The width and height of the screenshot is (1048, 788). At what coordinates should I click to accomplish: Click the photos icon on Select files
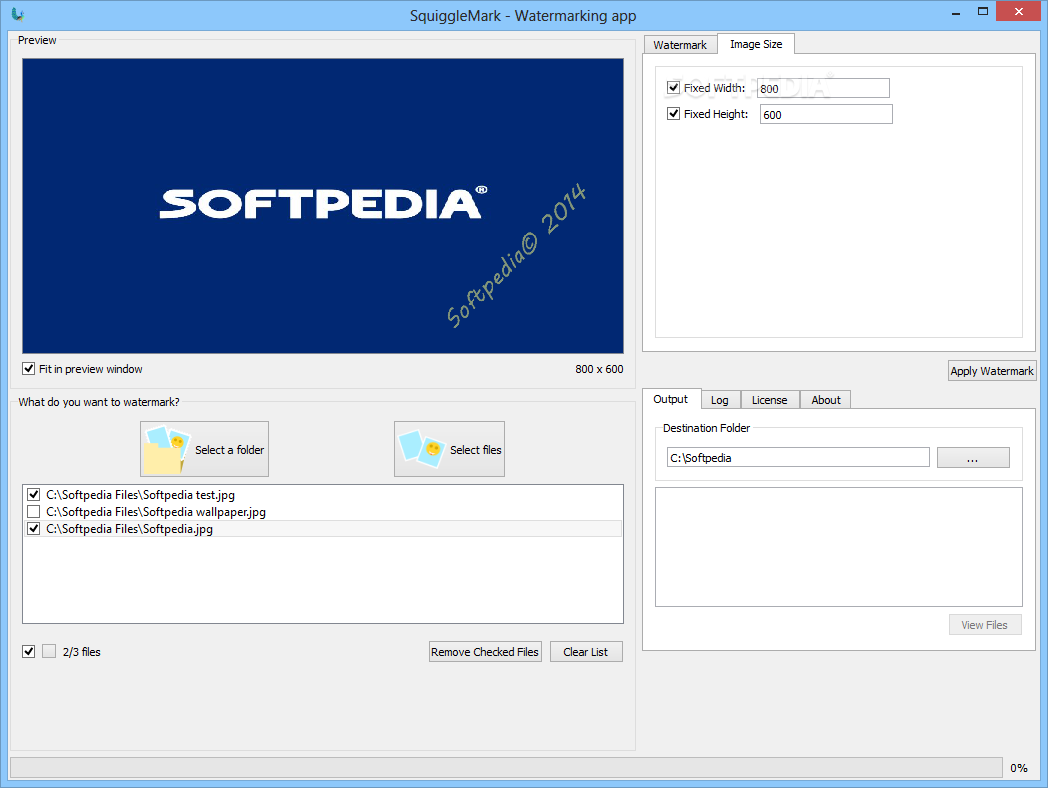(422, 448)
